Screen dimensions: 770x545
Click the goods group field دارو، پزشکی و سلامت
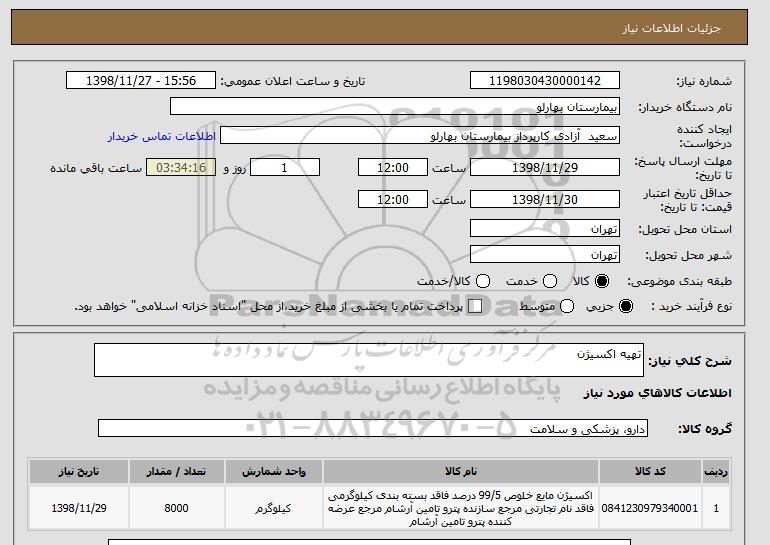pos(373,428)
